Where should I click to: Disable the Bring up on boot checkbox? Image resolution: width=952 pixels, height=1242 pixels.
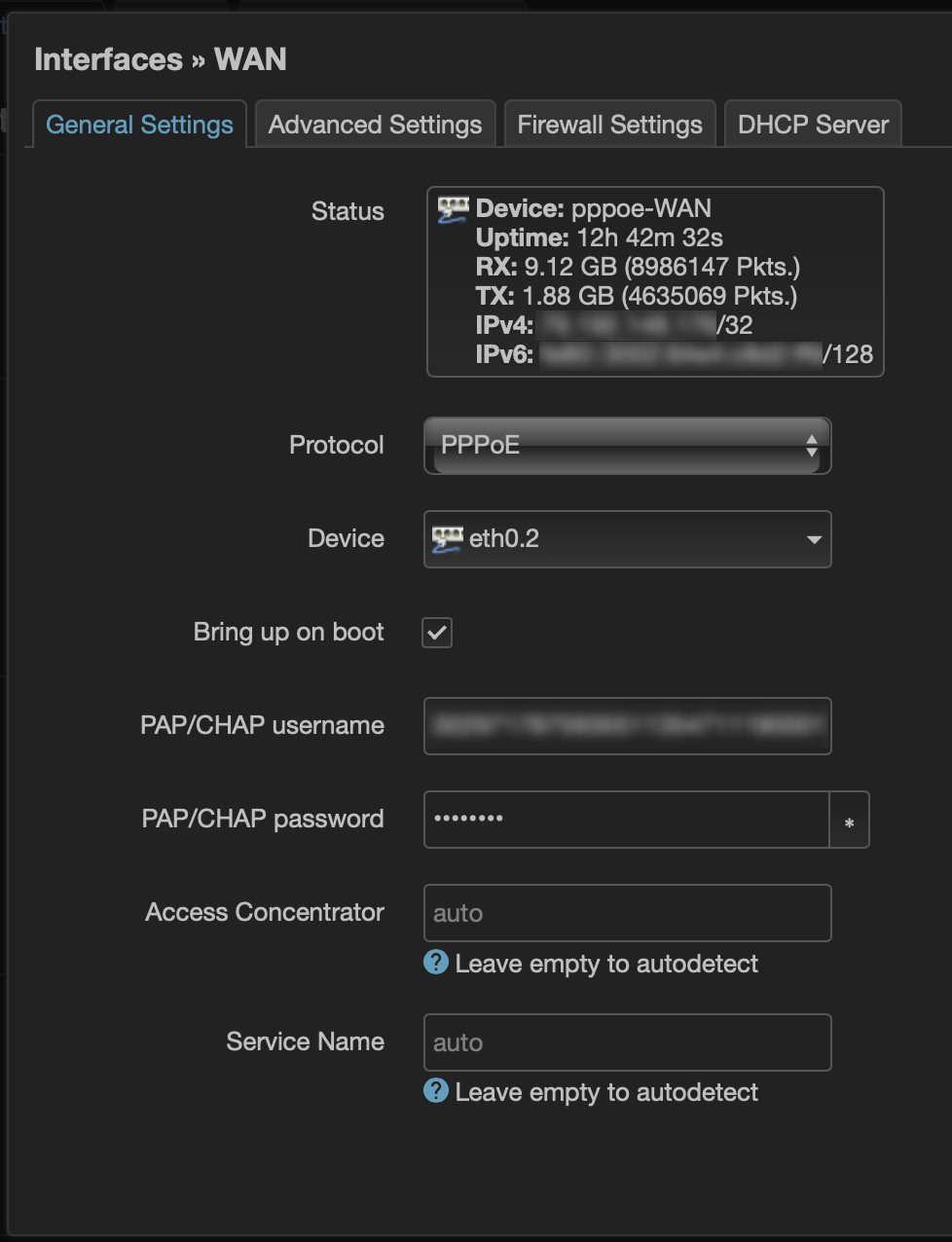(x=436, y=632)
